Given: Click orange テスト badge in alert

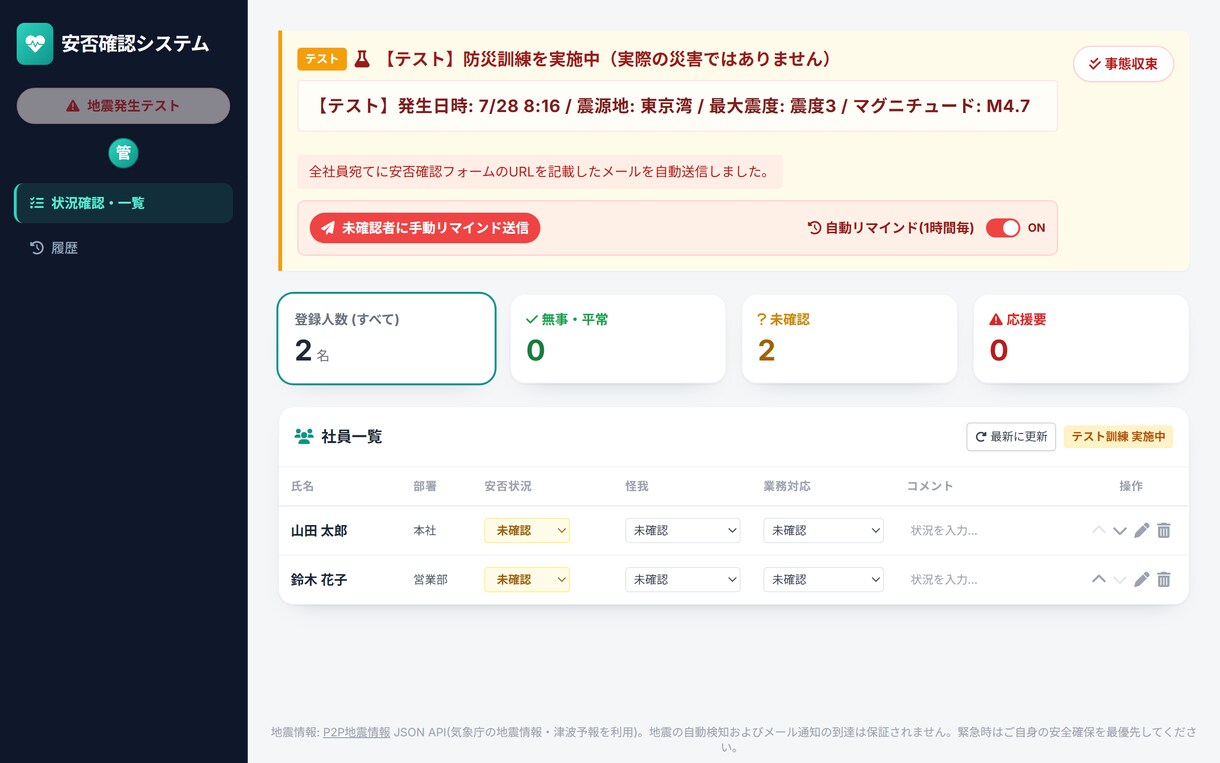Looking at the screenshot, I should [322, 59].
